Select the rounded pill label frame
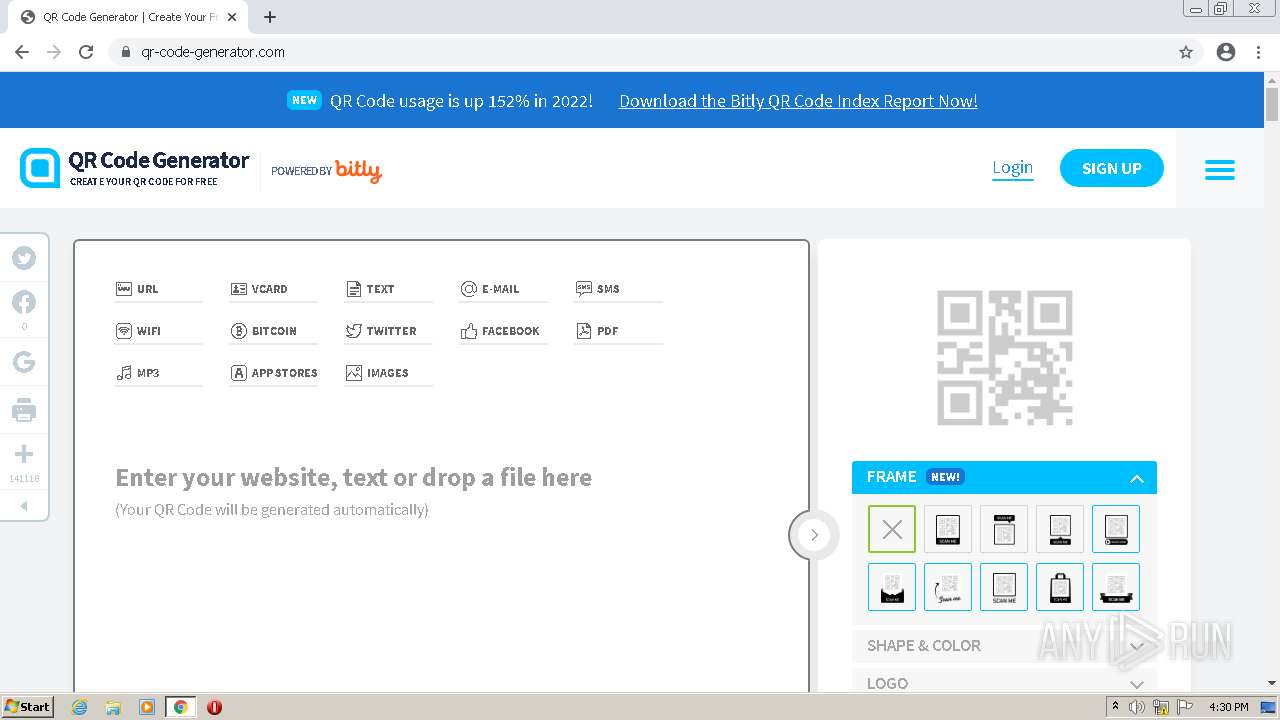1280x720 pixels. (1116, 529)
